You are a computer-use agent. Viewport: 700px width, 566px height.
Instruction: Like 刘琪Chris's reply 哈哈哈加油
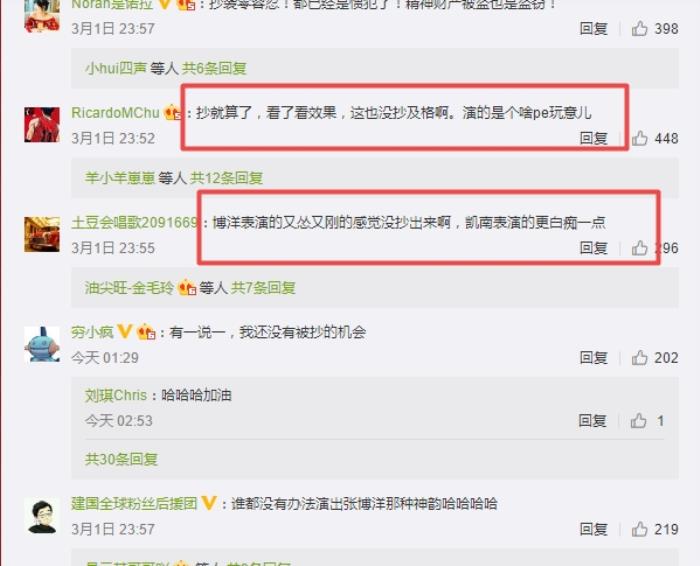[638, 420]
